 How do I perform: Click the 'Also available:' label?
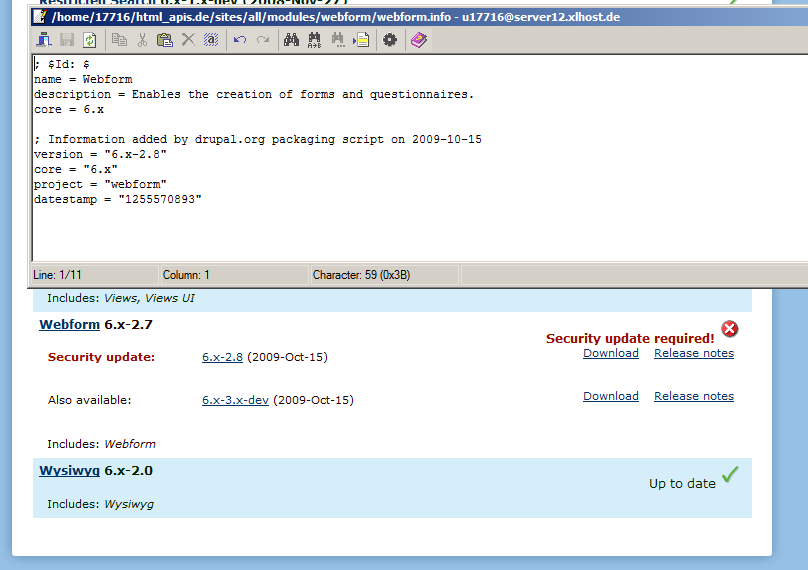pyautogui.click(x=90, y=400)
